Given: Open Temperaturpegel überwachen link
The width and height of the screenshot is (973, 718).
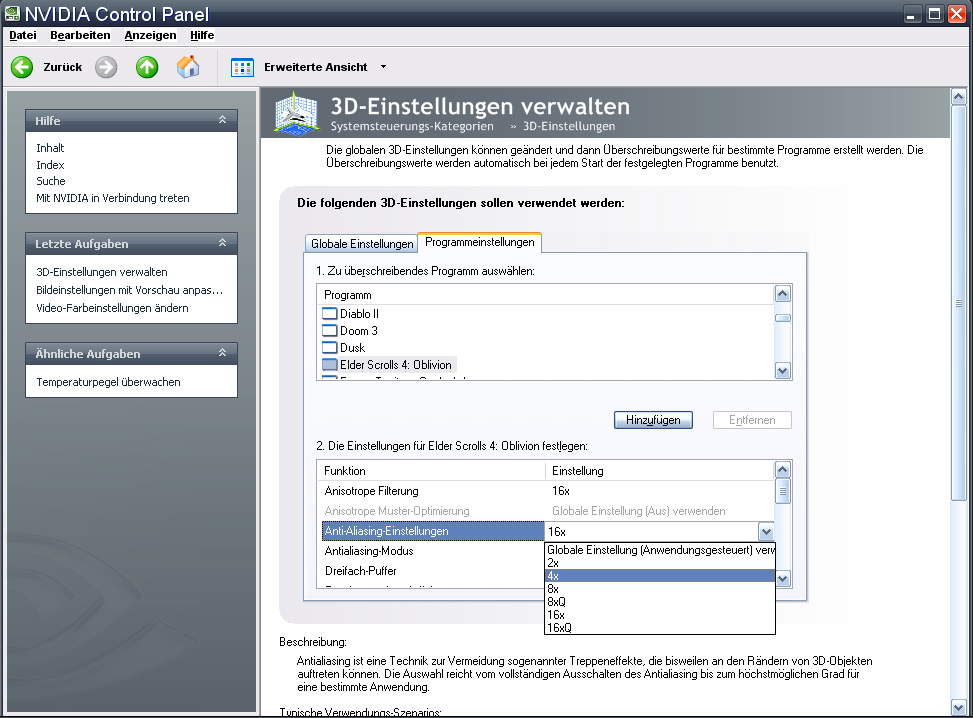Looking at the screenshot, I should tap(109, 382).
